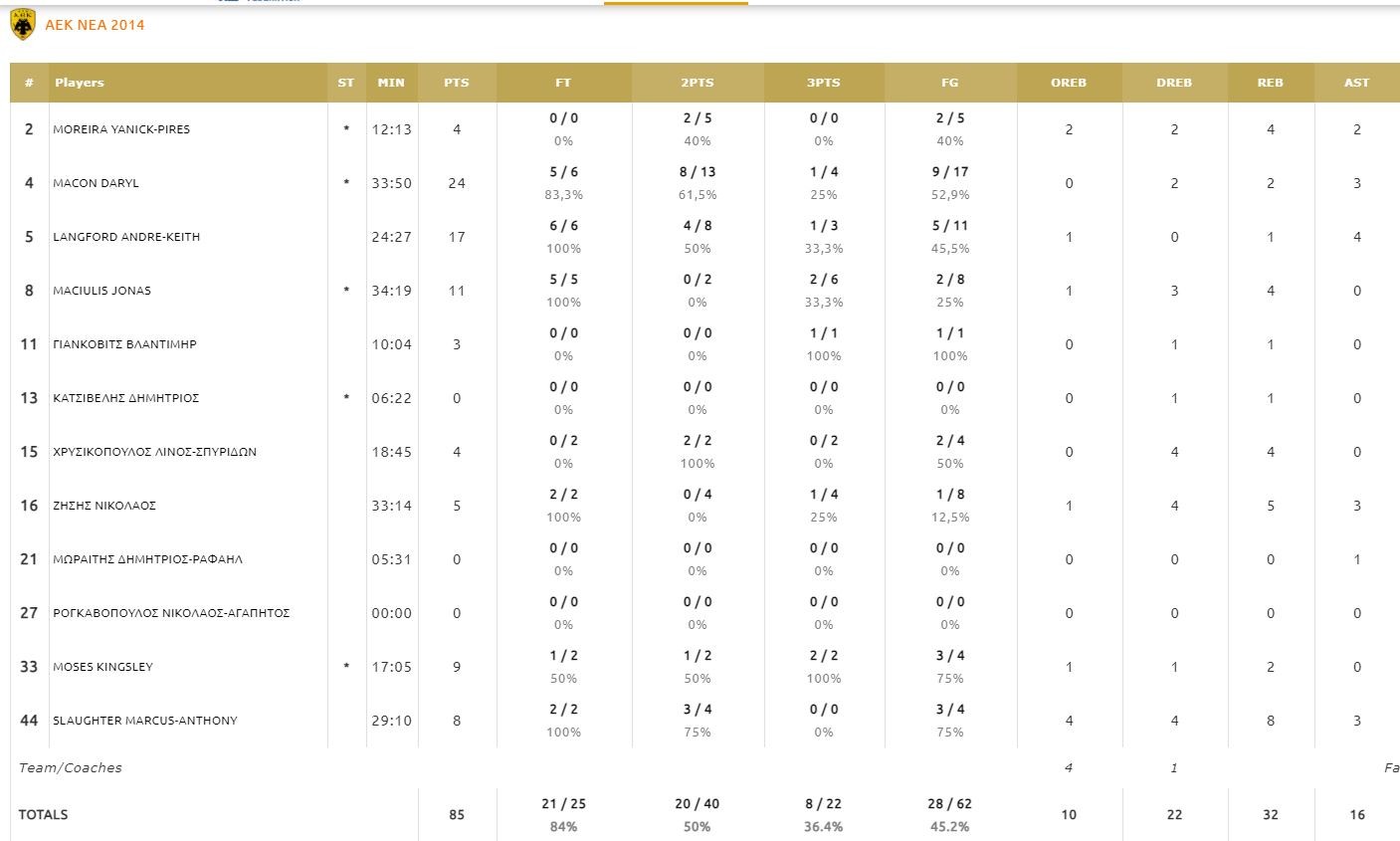Click the 2PTS column header

[x=698, y=83]
